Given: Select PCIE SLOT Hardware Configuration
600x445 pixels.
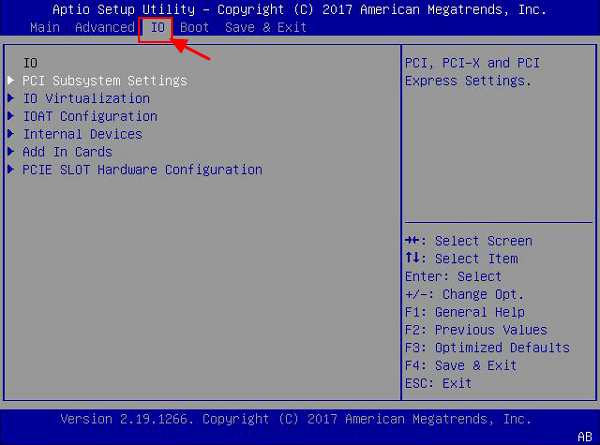Looking at the screenshot, I should click(x=142, y=170).
